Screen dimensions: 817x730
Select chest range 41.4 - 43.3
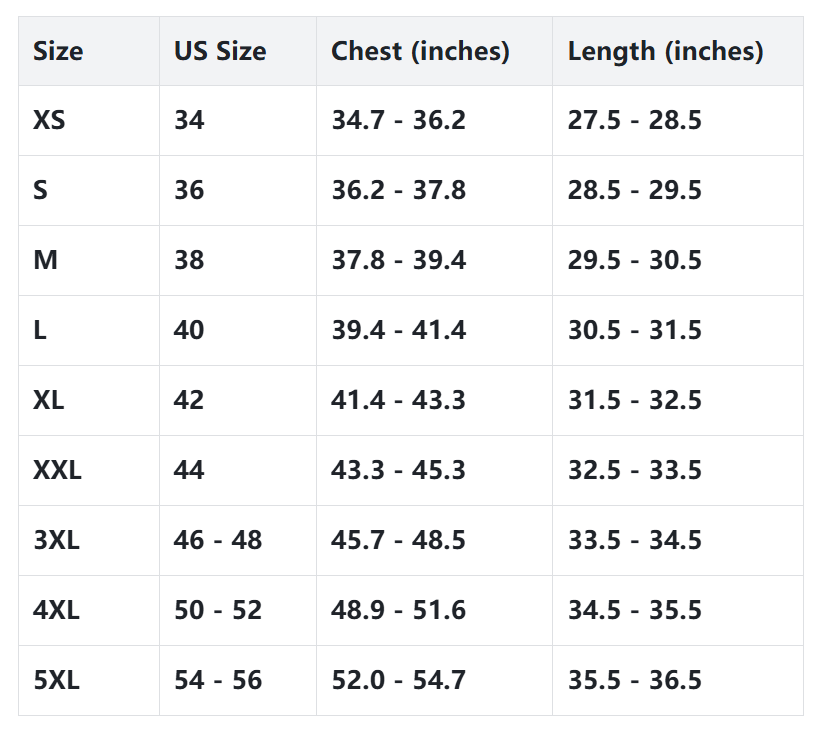tap(398, 401)
